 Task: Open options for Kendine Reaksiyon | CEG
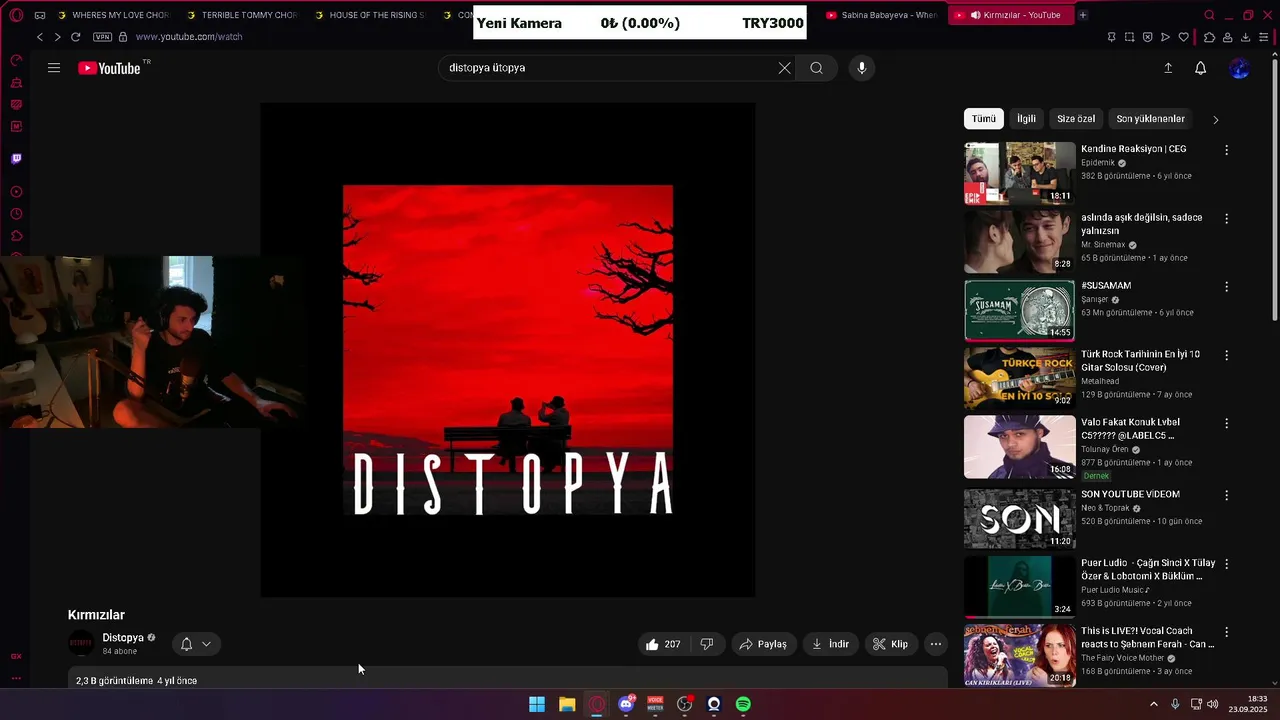[x=1226, y=150]
